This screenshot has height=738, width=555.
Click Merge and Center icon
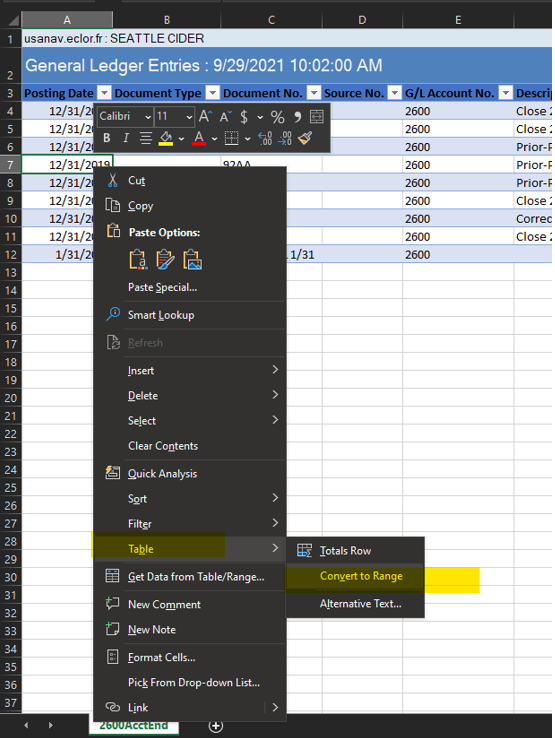(x=317, y=116)
